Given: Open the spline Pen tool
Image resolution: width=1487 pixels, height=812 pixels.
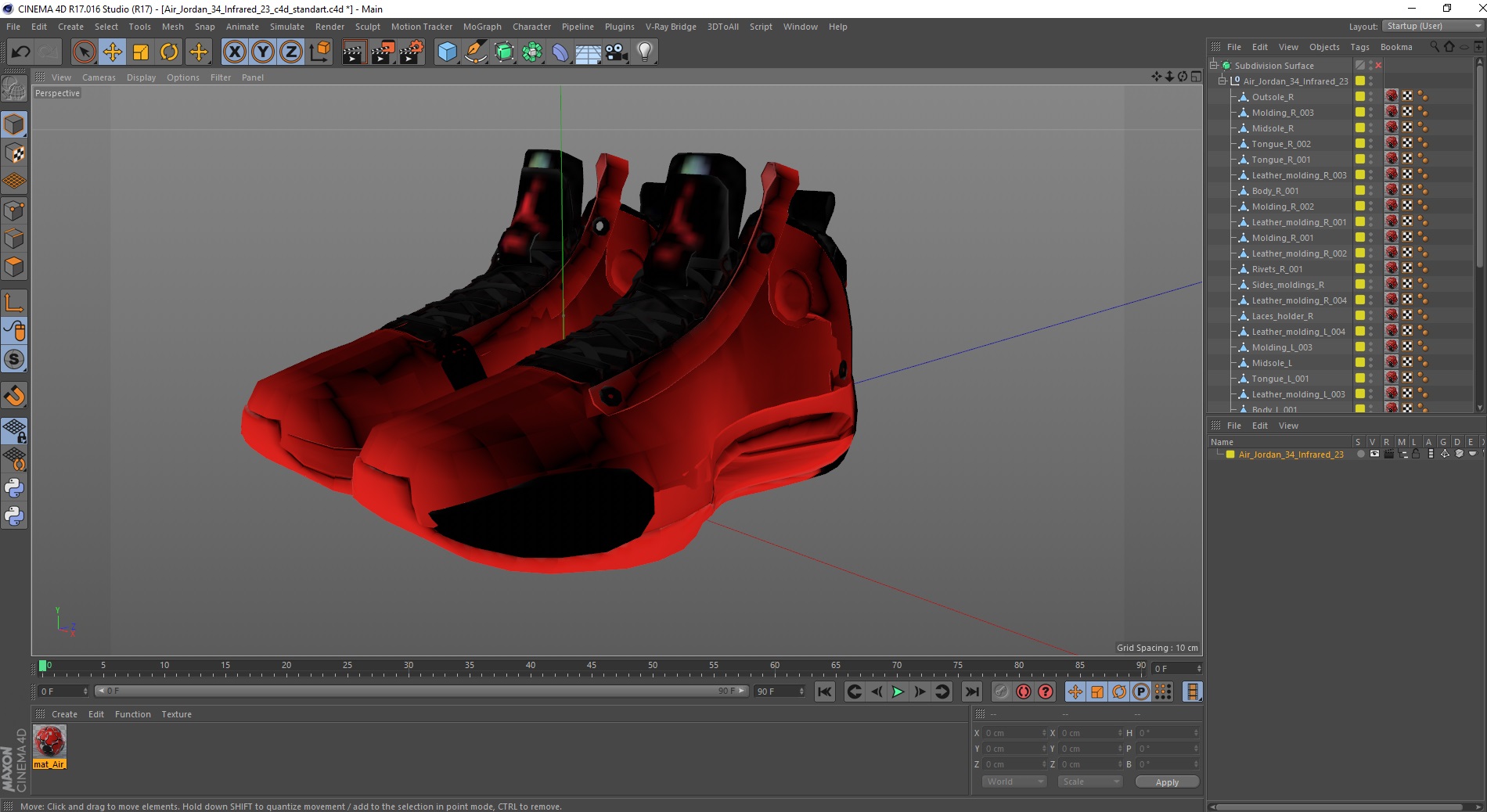Looking at the screenshot, I should click(475, 52).
